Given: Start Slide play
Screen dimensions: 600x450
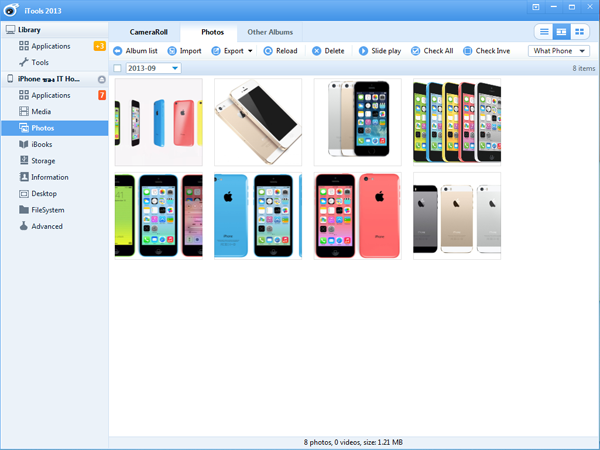Looking at the screenshot, I should click(380, 51).
